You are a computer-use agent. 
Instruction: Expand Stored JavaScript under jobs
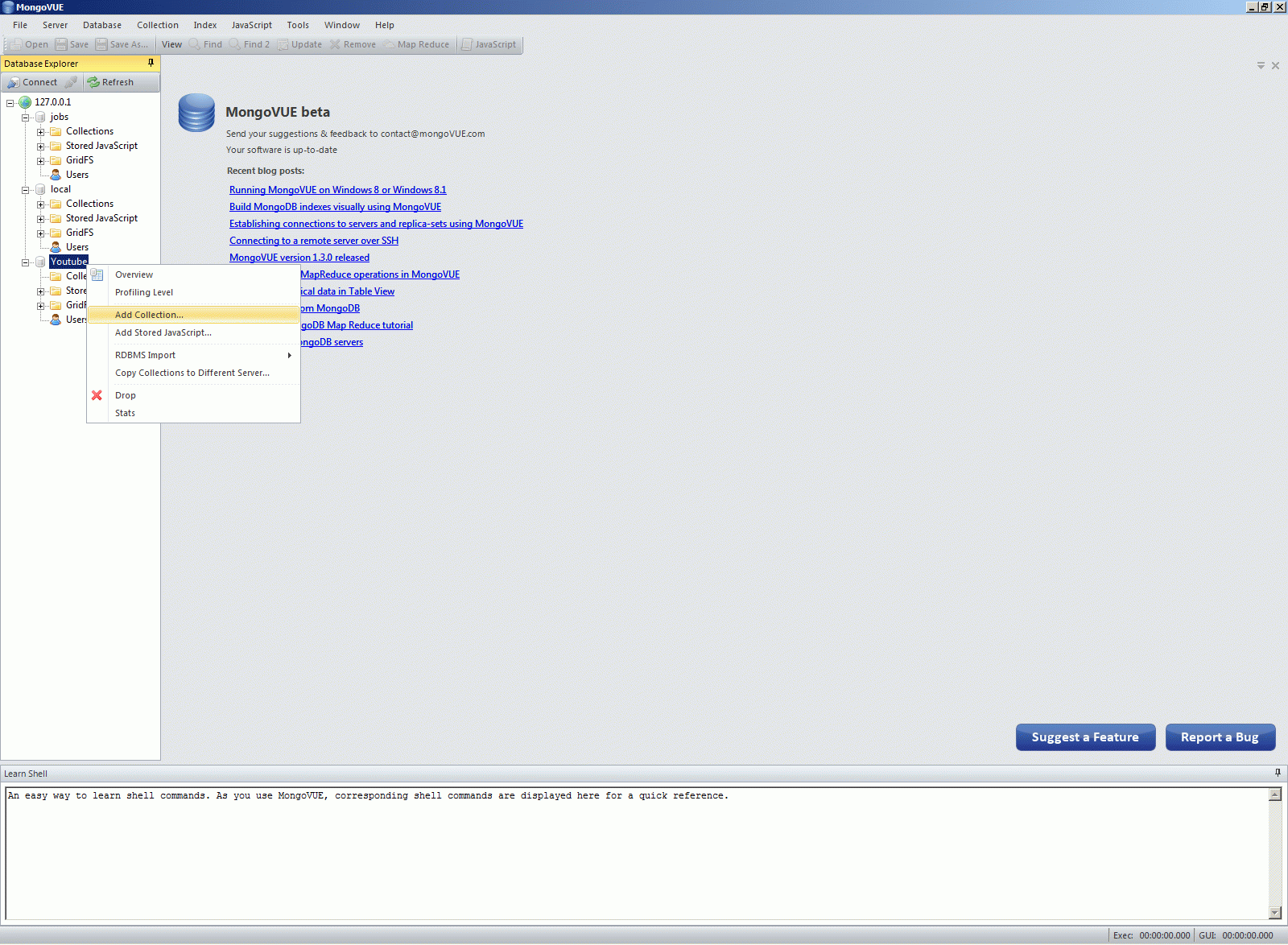tap(40, 146)
